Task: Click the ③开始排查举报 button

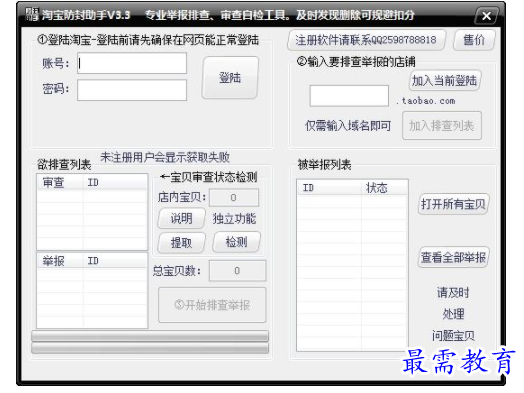Action: pos(212,305)
